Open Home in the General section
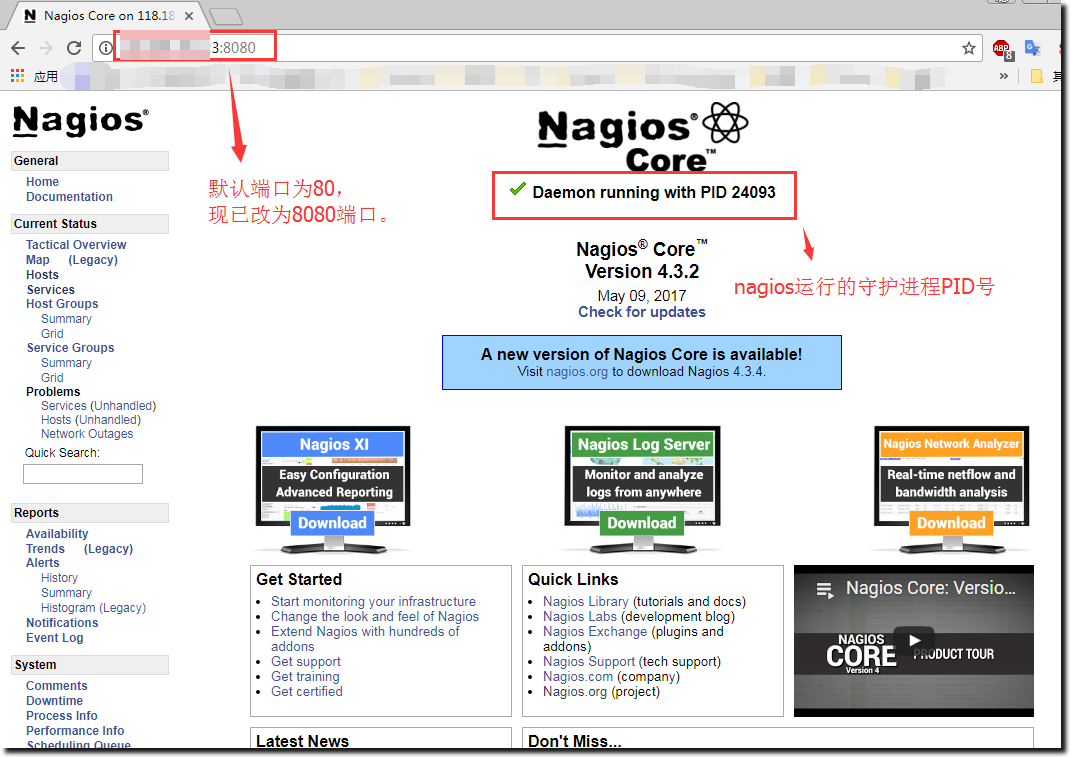Viewport: 1071px width, 757px height. tap(42, 182)
